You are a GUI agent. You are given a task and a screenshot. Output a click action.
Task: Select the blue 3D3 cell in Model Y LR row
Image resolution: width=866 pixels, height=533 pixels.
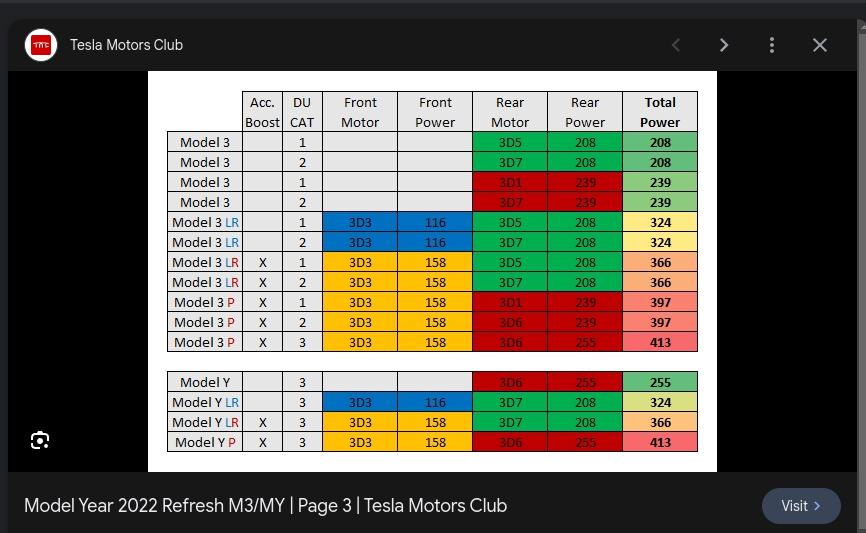pyautogui.click(x=360, y=402)
